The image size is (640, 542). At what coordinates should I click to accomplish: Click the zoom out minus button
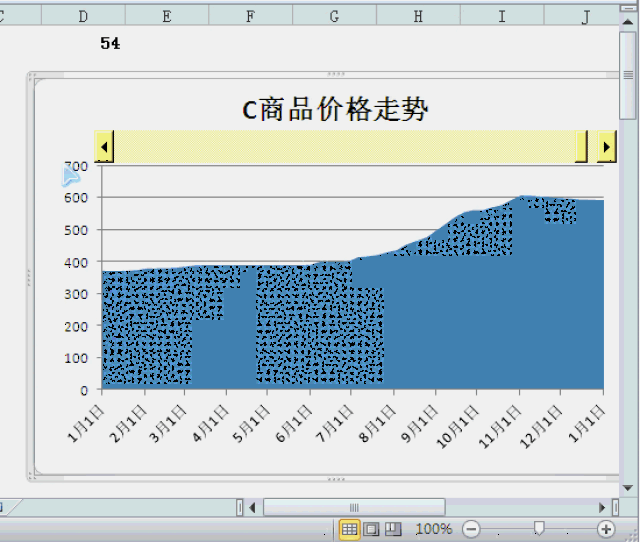click(x=471, y=529)
